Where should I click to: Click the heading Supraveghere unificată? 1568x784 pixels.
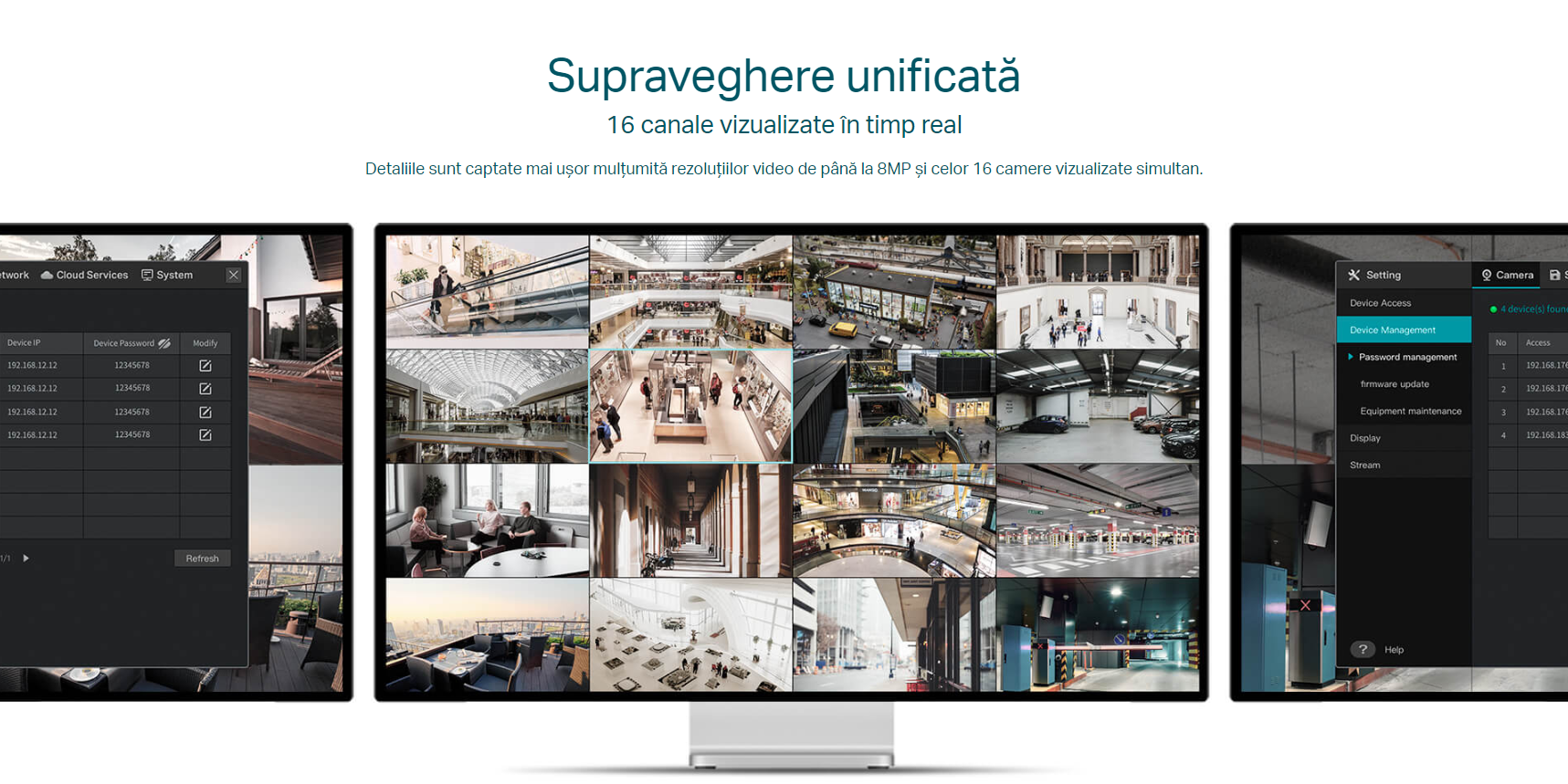784,76
